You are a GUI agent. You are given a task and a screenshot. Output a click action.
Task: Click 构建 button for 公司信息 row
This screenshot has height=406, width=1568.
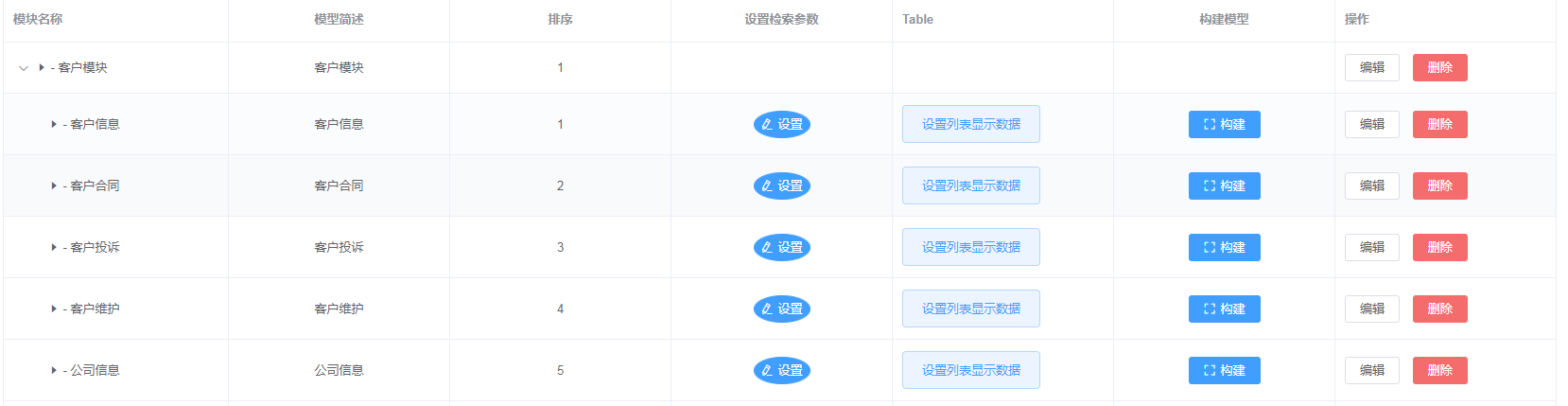pyautogui.click(x=1225, y=371)
